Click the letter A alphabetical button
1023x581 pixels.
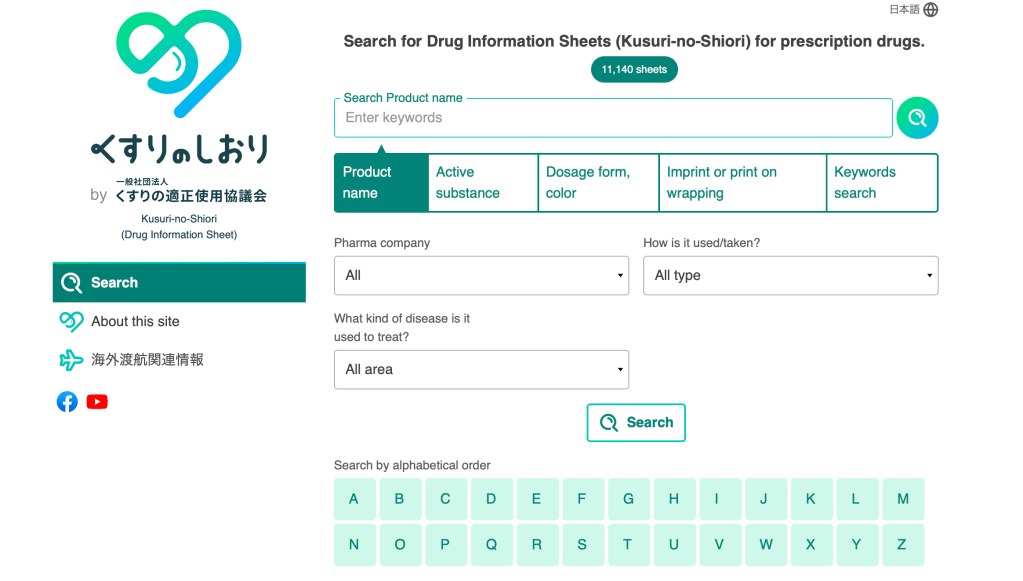point(354,499)
